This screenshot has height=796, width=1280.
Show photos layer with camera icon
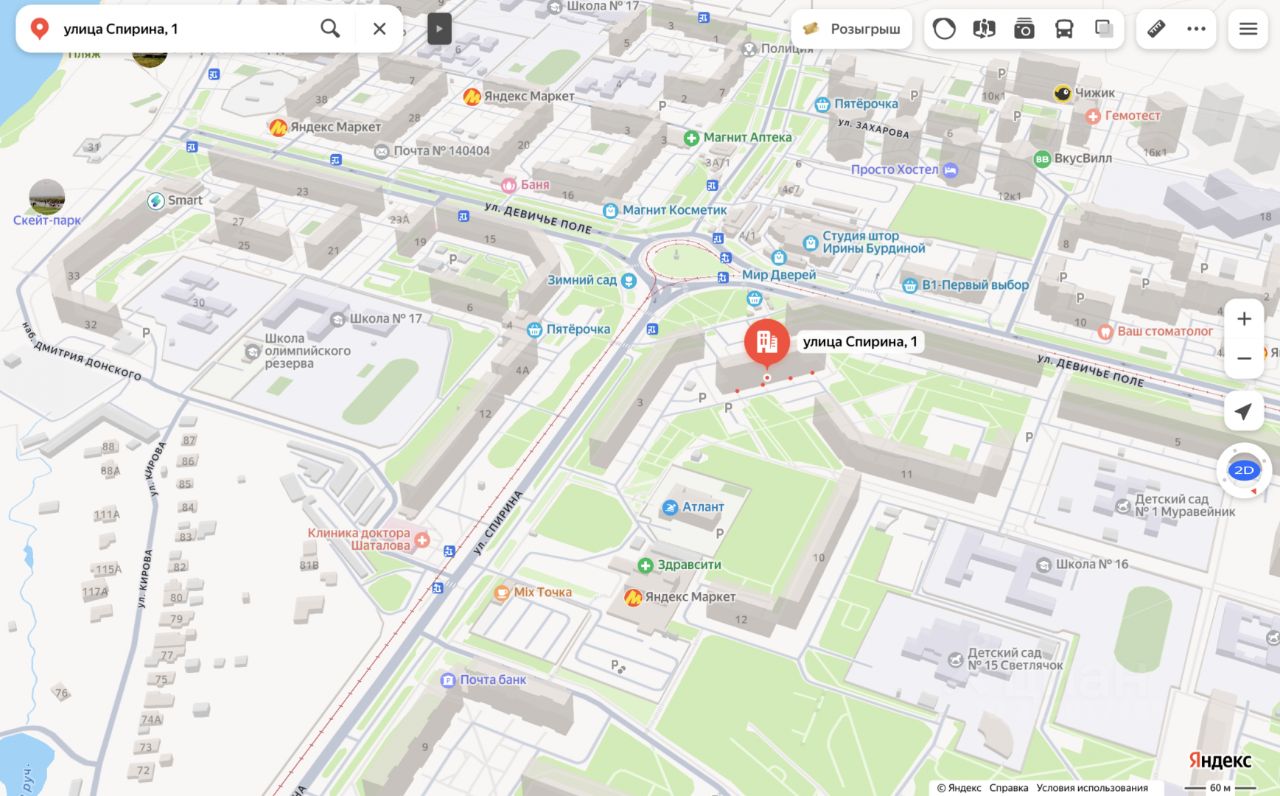(1024, 29)
